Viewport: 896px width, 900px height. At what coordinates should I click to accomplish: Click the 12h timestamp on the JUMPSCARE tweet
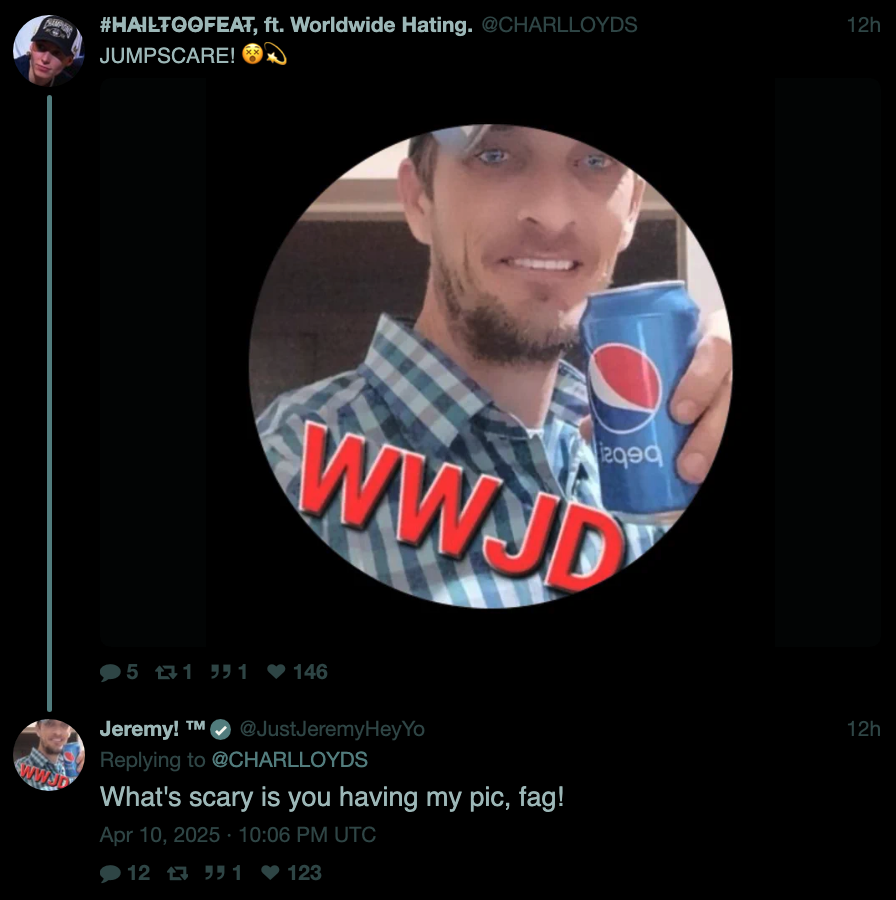863,25
